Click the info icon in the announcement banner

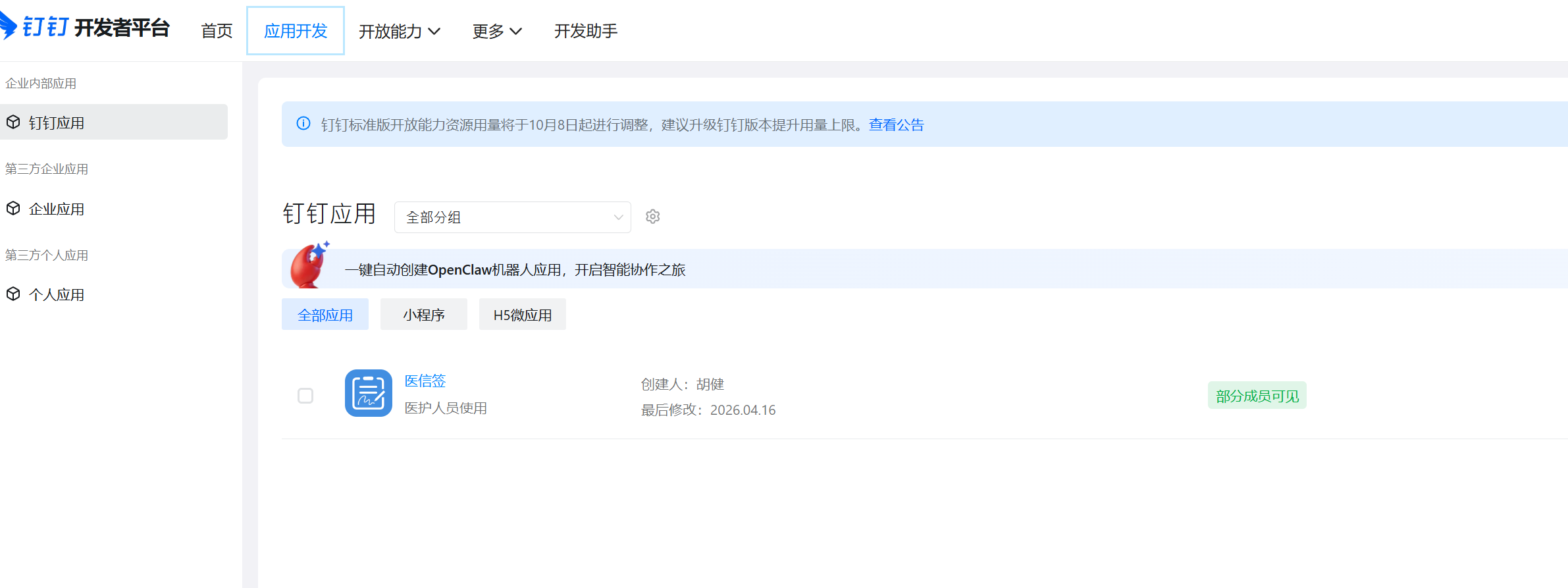click(303, 124)
